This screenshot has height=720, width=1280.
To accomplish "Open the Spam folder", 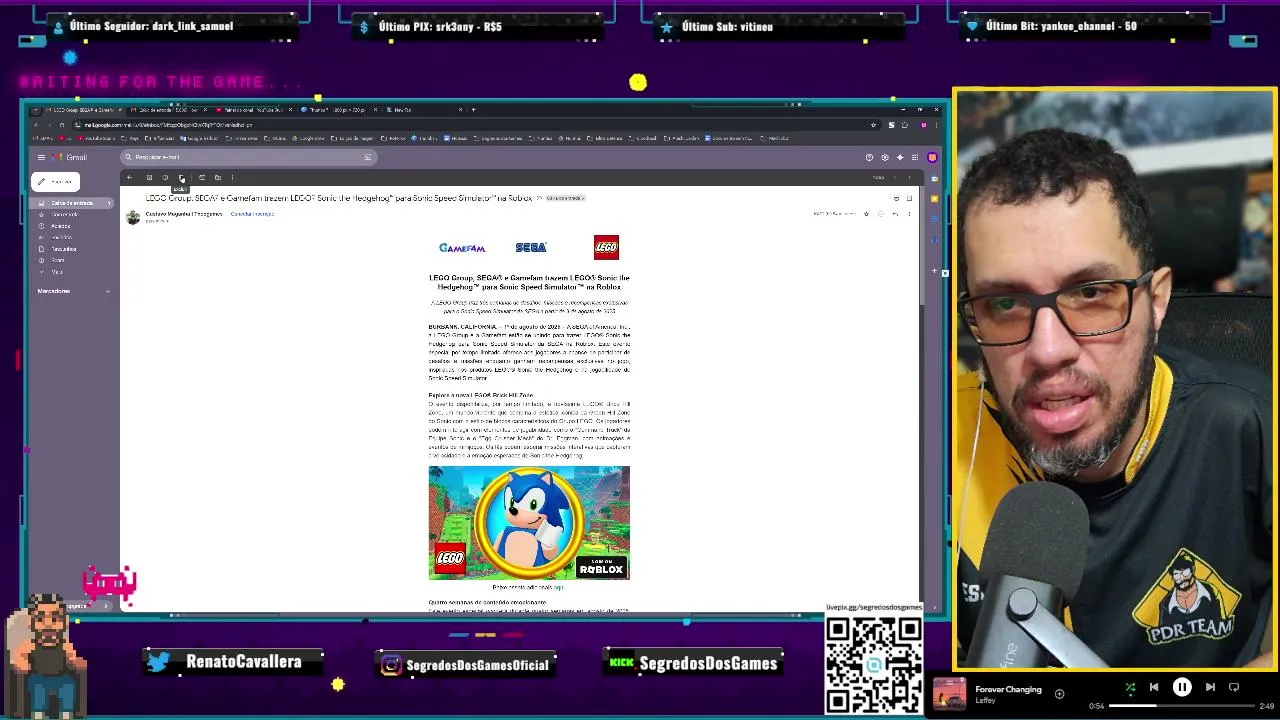I will [58, 260].
